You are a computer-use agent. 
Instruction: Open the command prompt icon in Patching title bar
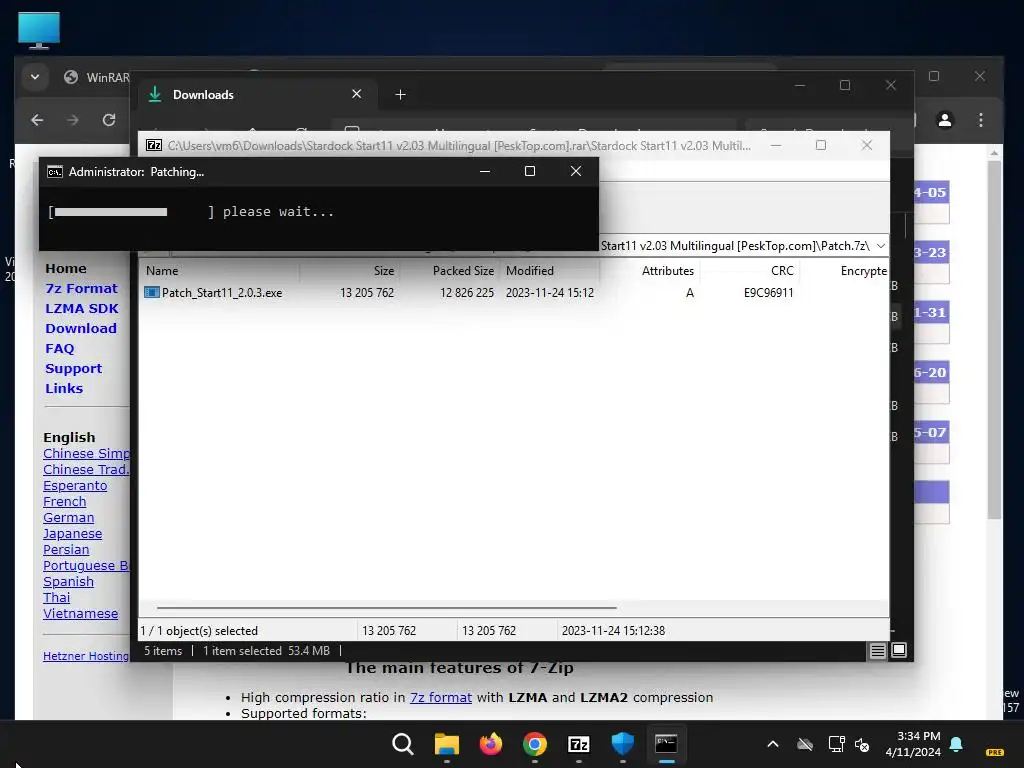[55, 172]
